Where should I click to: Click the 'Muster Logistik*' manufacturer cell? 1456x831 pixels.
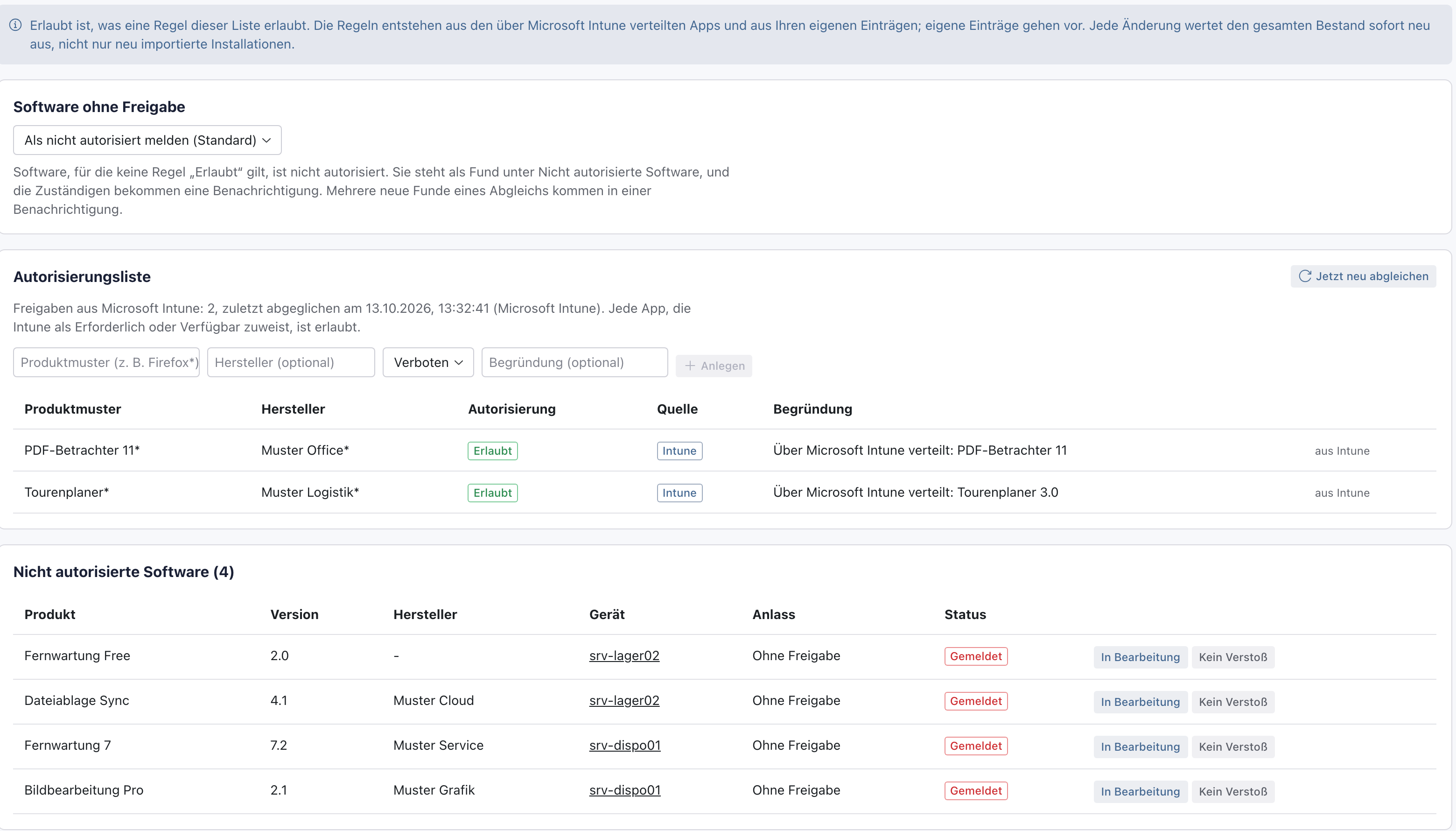[x=310, y=492]
